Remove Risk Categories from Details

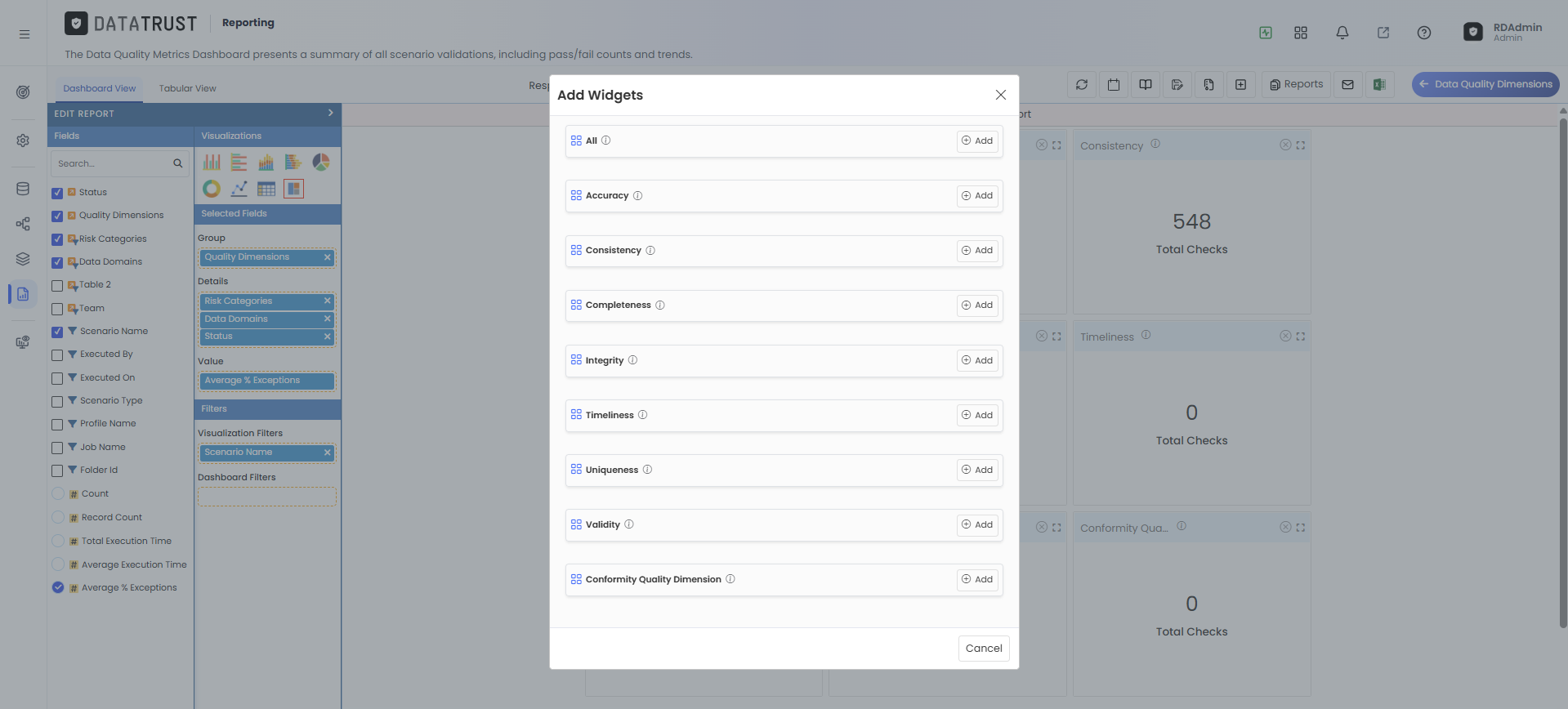327,301
